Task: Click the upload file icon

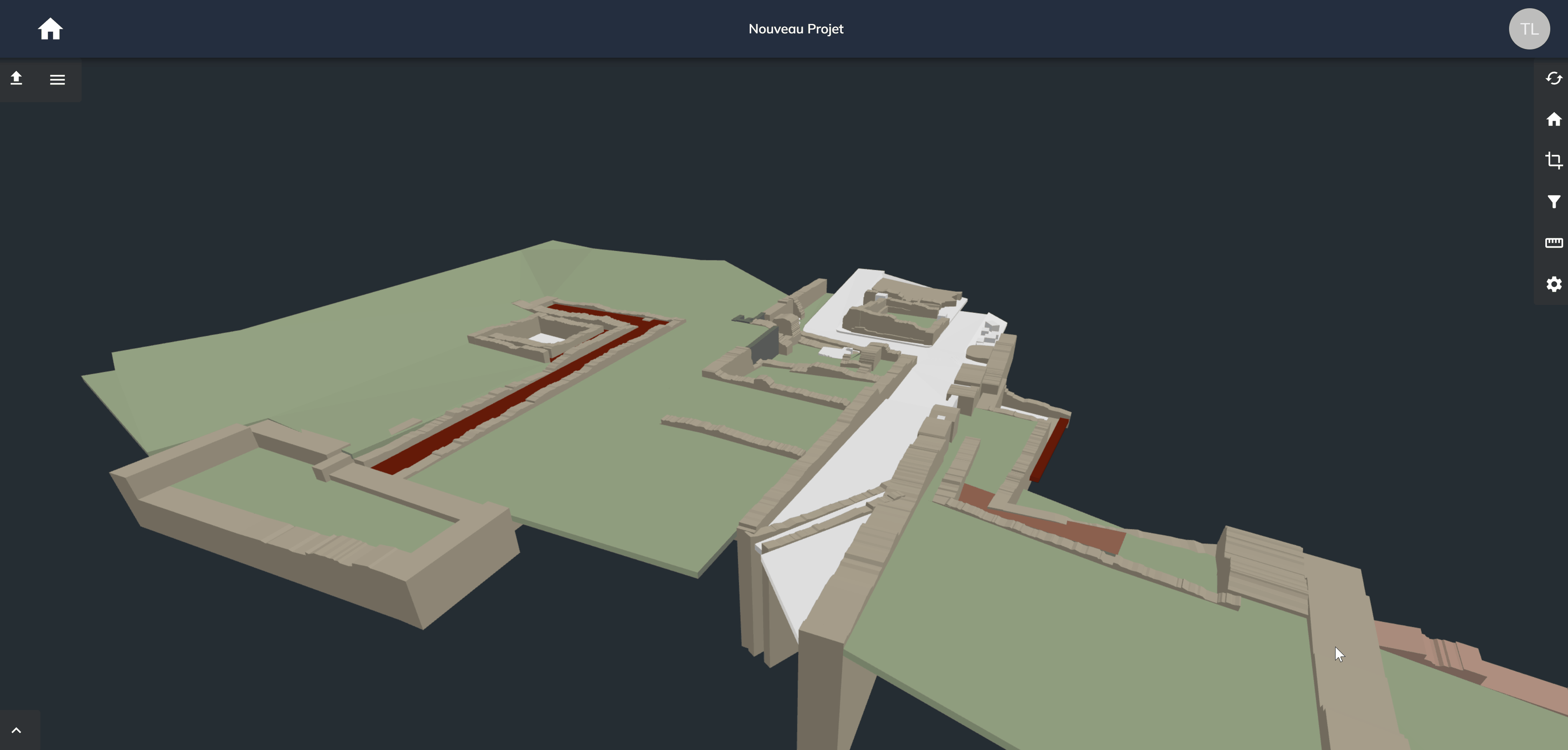Action: pyautogui.click(x=16, y=79)
